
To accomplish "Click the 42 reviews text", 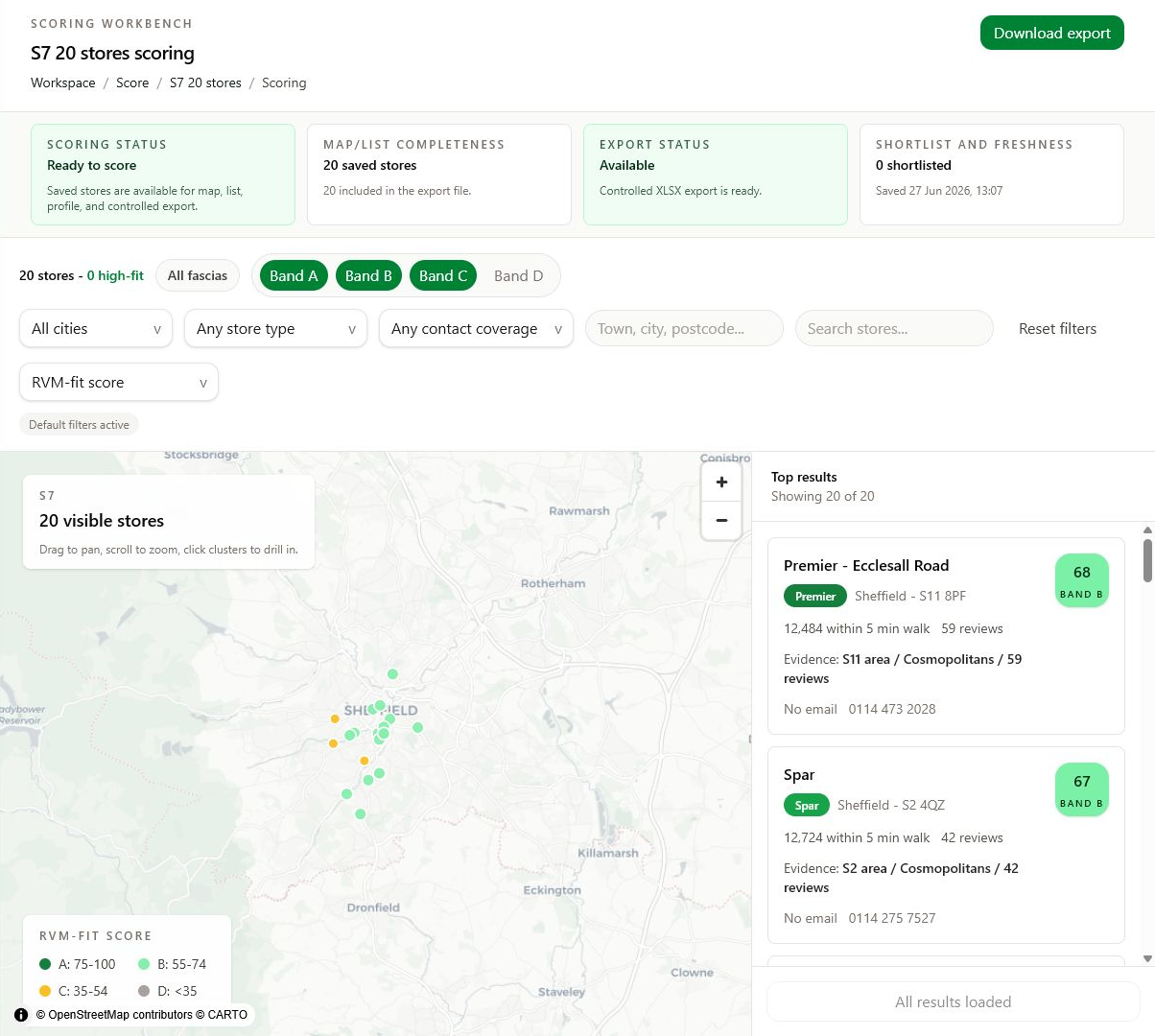I will (972, 838).
